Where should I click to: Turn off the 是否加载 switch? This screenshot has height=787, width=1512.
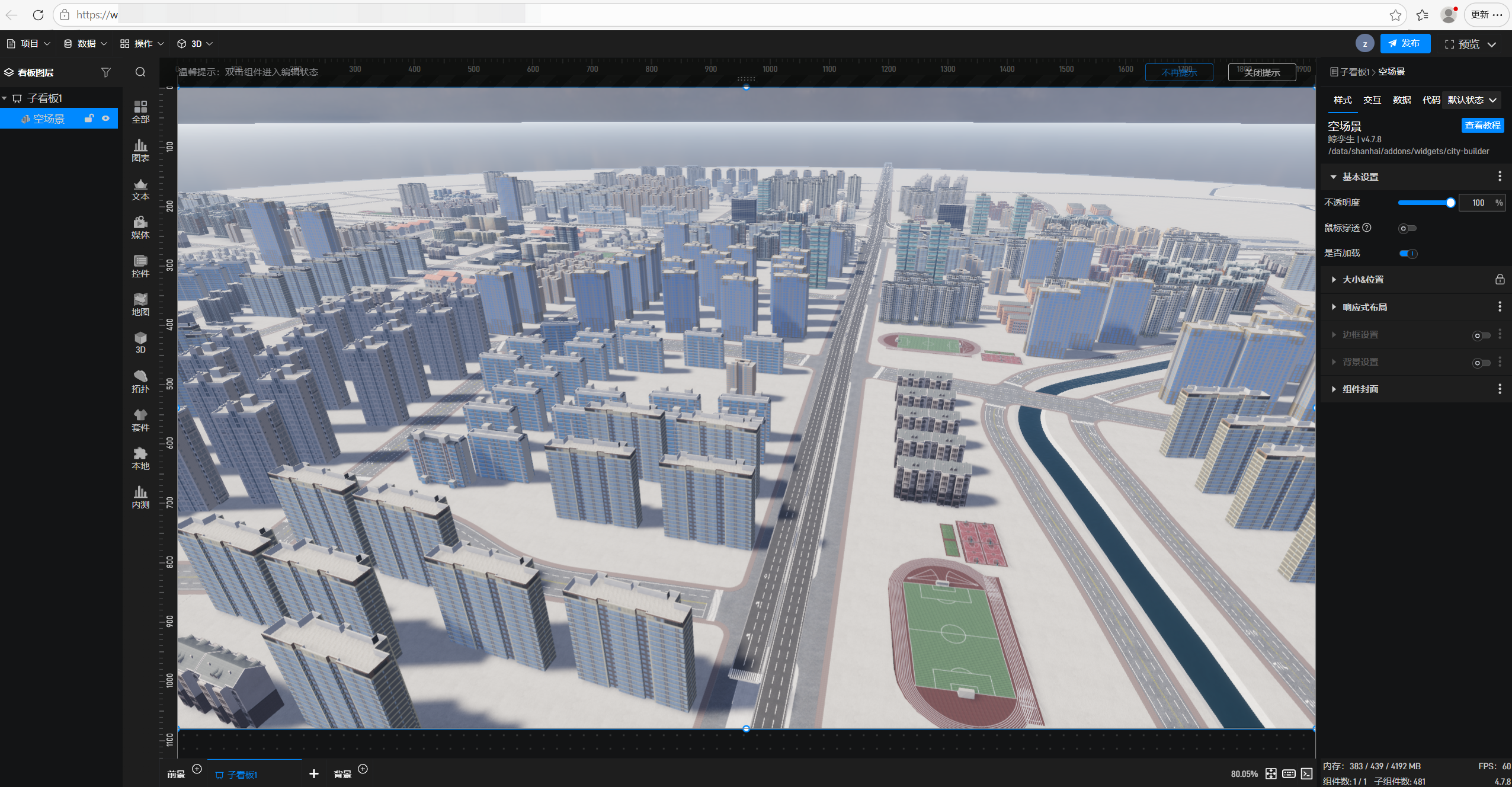tap(1408, 253)
